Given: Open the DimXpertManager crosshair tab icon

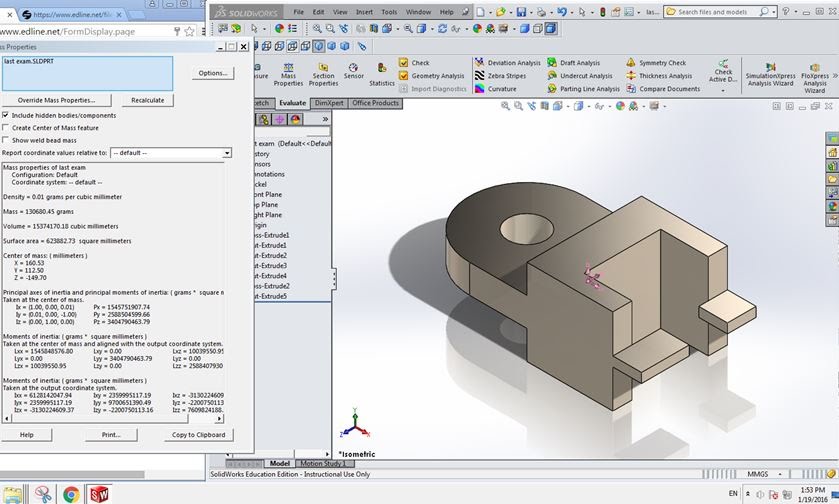Looking at the screenshot, I should (x=280, y=119).
